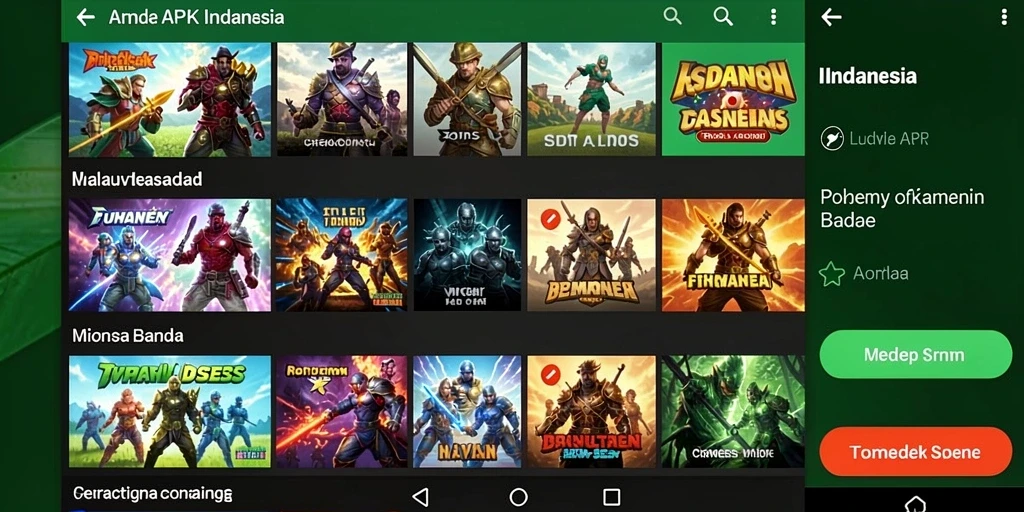Image resolution: width=1024 pixels, height=512 pixels.
Task: Tap the second search magnifier icon
Action: point(723,17)
